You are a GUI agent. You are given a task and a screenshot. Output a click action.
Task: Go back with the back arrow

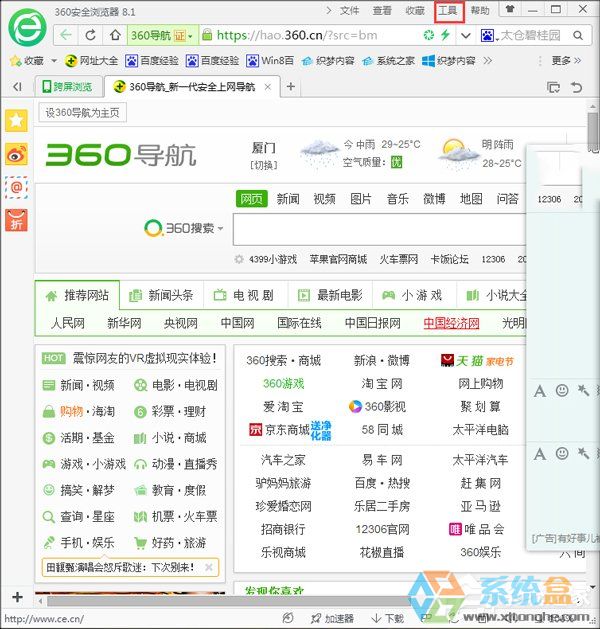pos(66,35)
